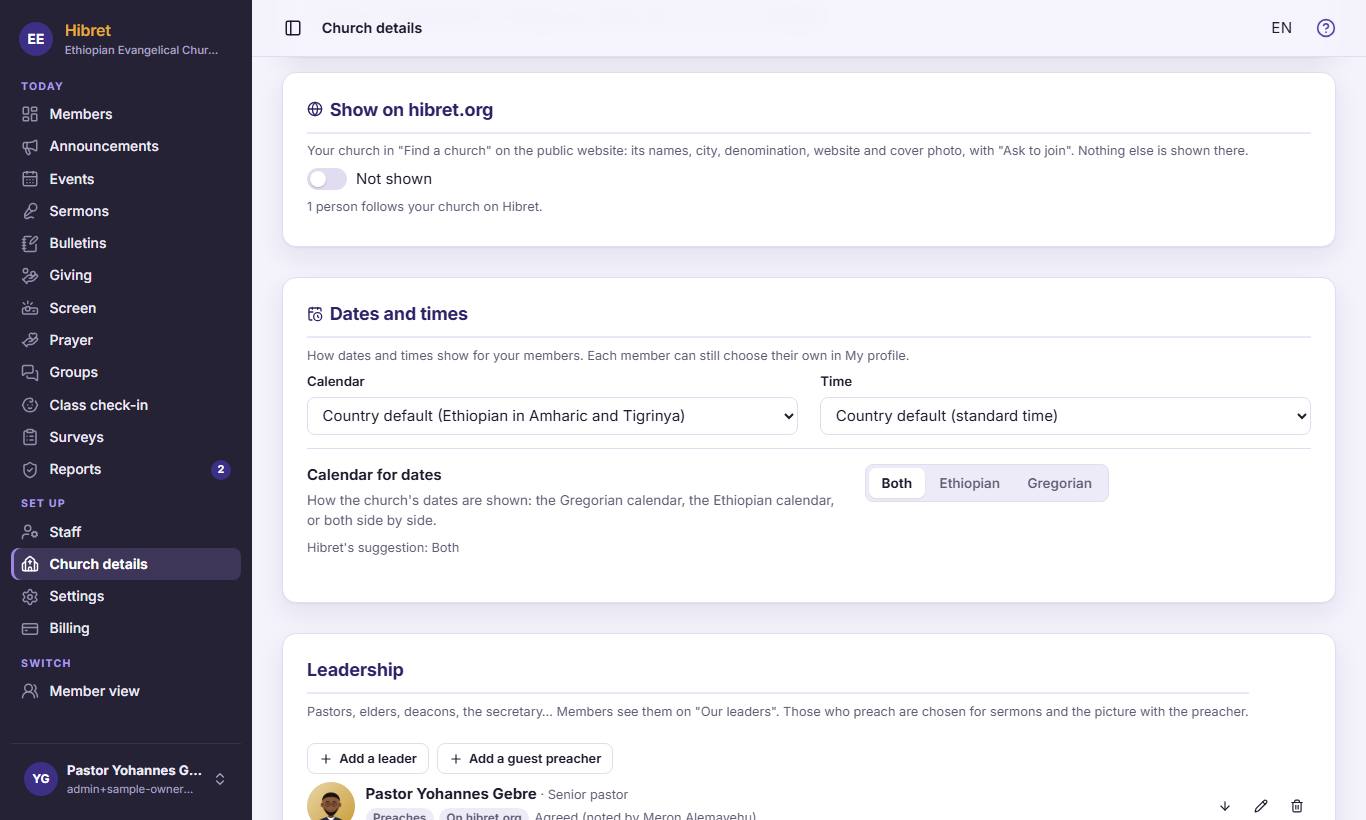Select Gregorian calendar option
The width and height of the screenshot is (1366, 820).
point(1059,483)
